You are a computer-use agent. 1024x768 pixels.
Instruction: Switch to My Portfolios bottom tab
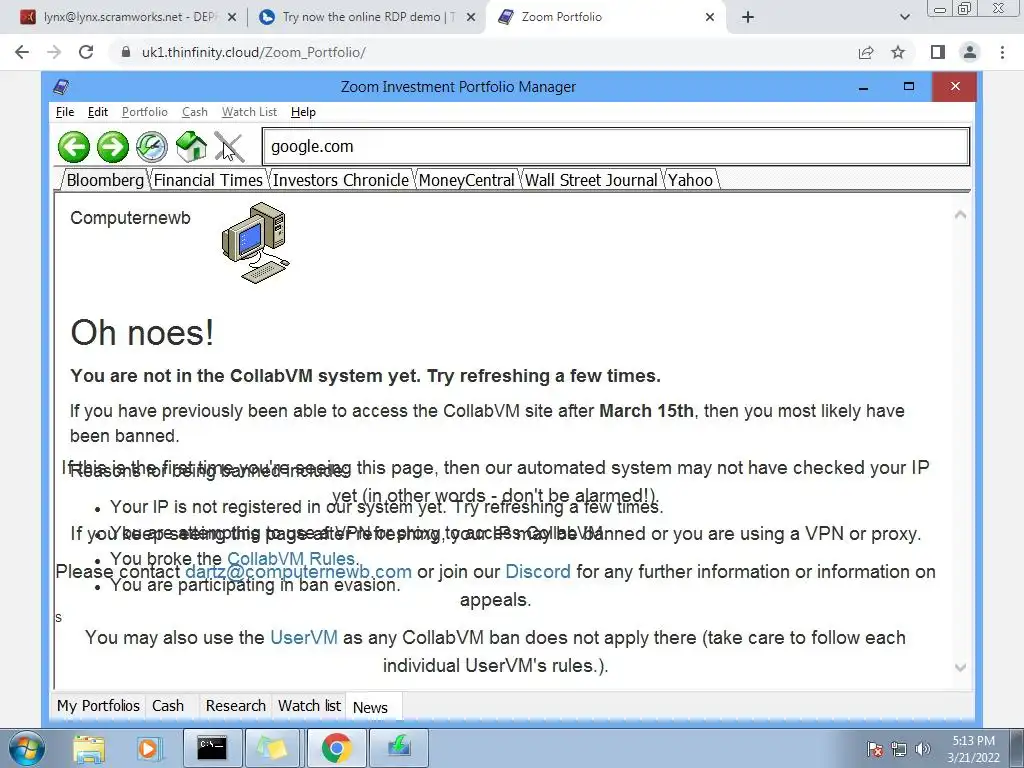click(x=99, y=706)
